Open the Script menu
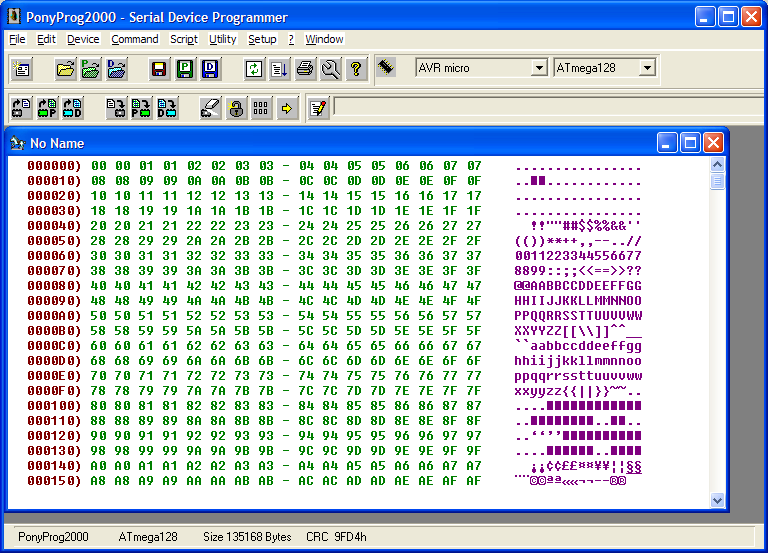768x553 pixels. point(184,39)
